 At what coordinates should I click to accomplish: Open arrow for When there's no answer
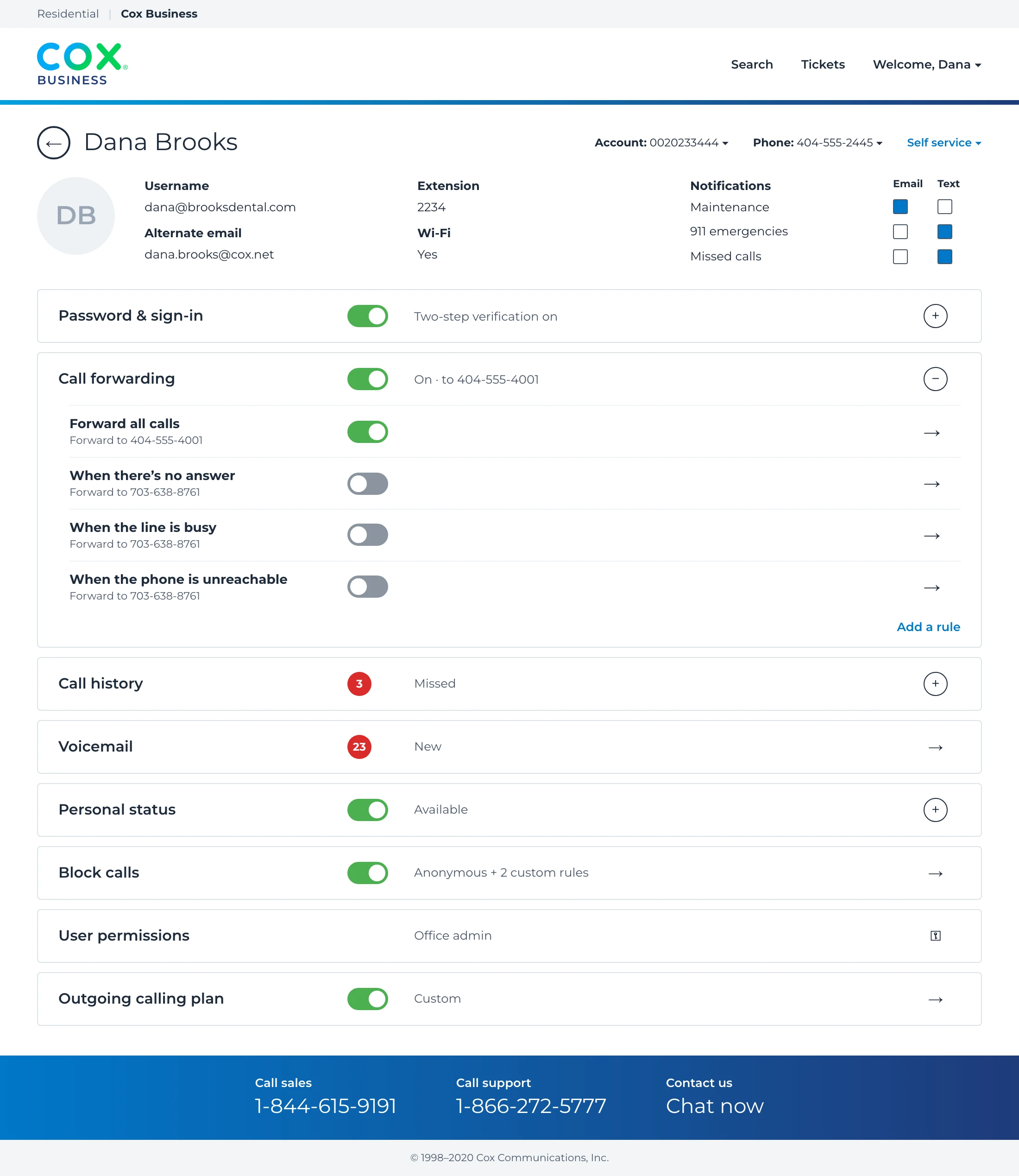pyautogui.click(x=931, y=484)
